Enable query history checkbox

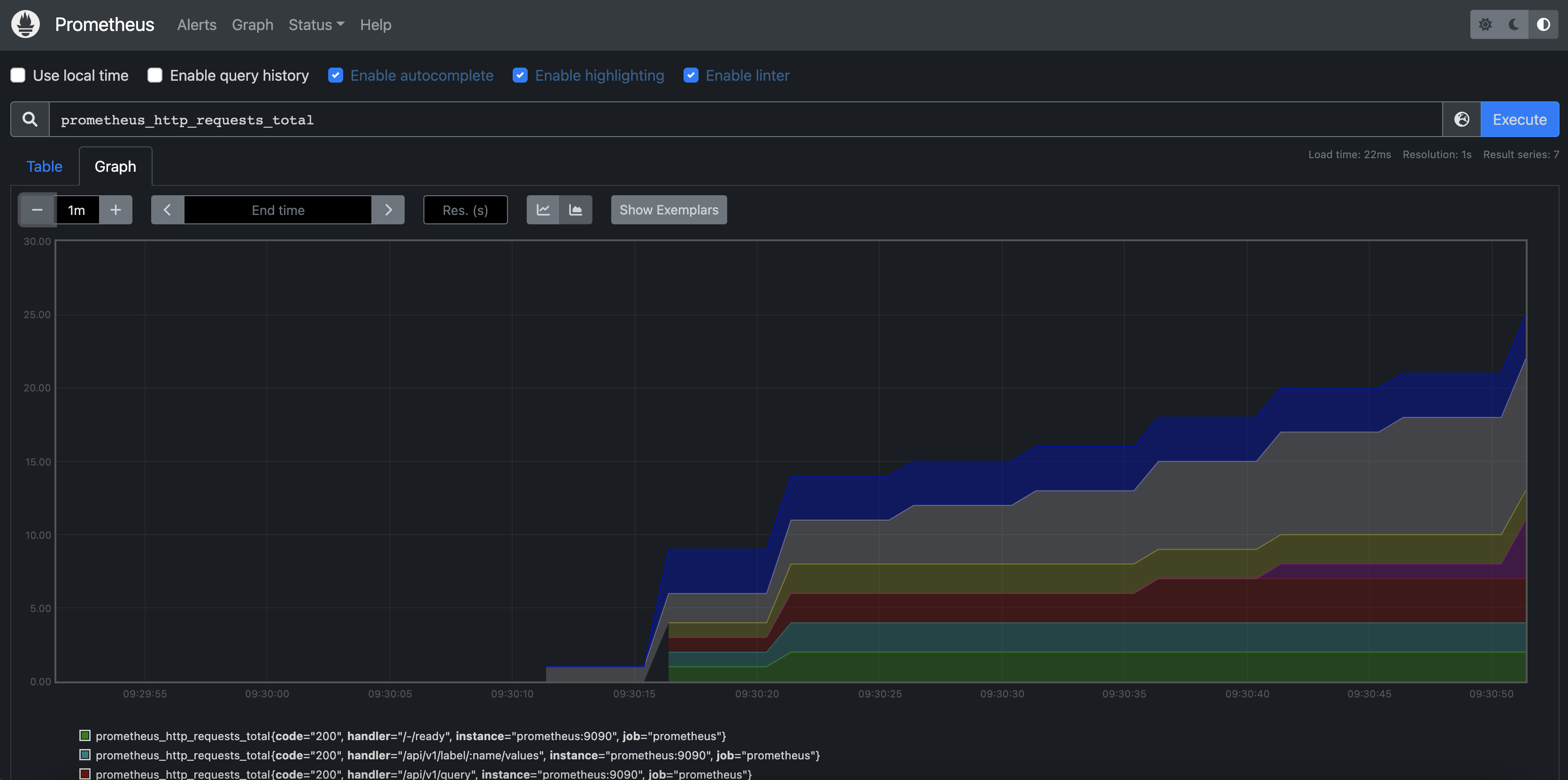155,76
